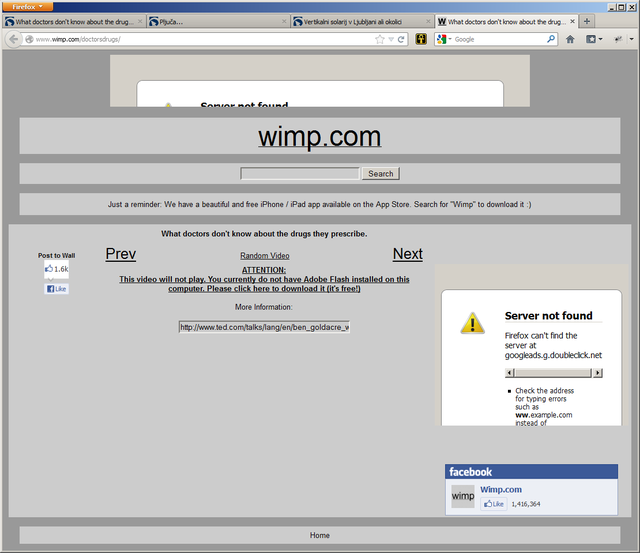Click the search magnifier icon
Screen dimensions: 640x553
(551, 39)
